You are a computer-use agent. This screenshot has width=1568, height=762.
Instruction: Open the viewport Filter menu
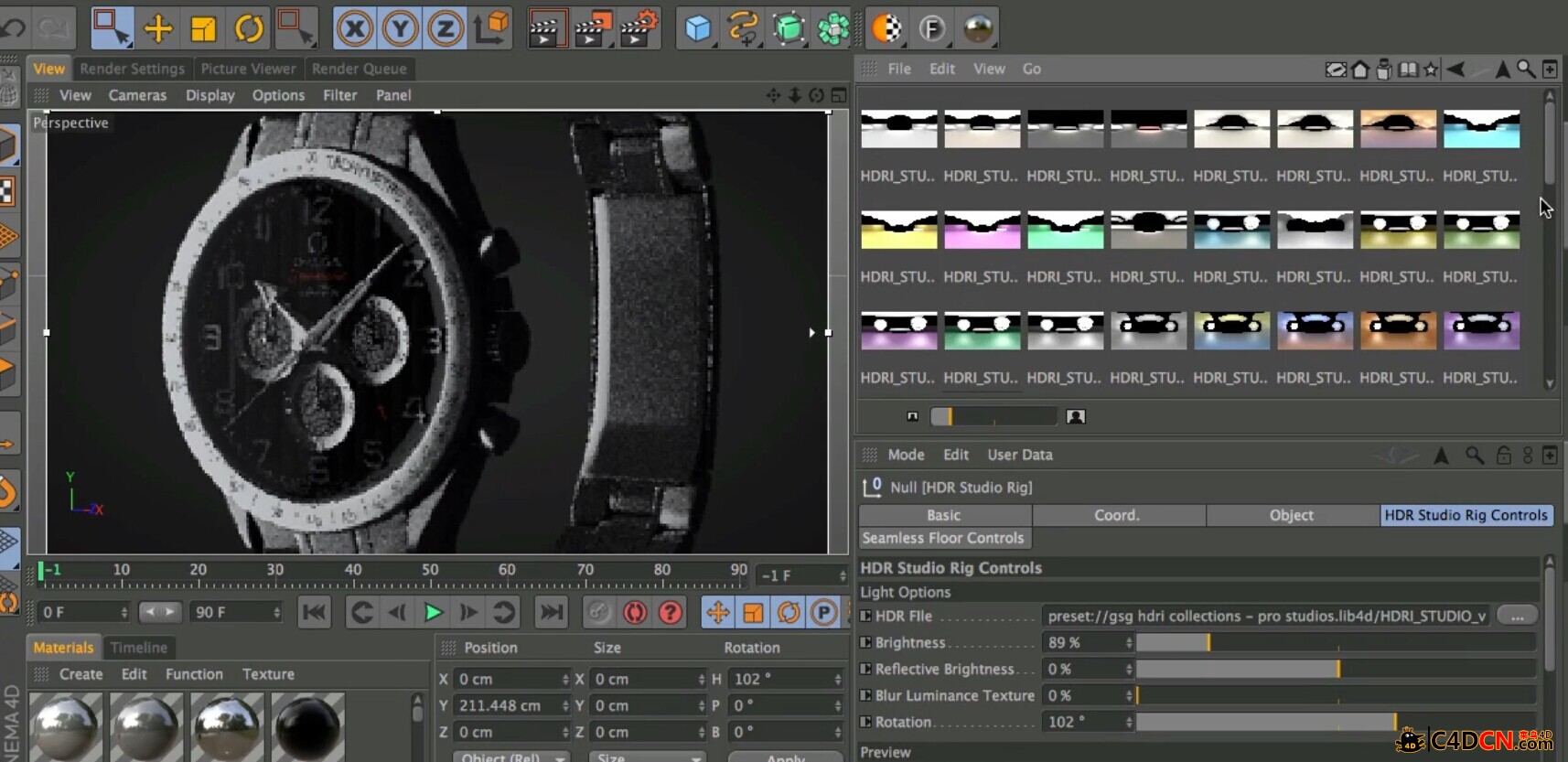[339, 95]
